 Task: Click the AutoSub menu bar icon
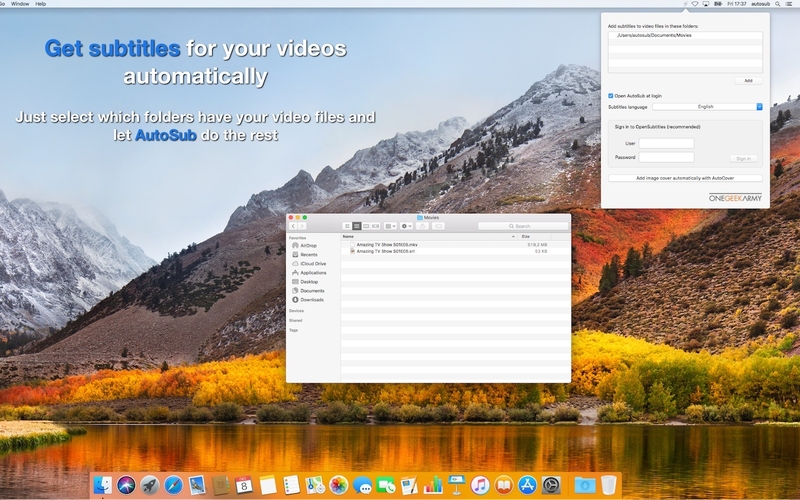(685, 4)
